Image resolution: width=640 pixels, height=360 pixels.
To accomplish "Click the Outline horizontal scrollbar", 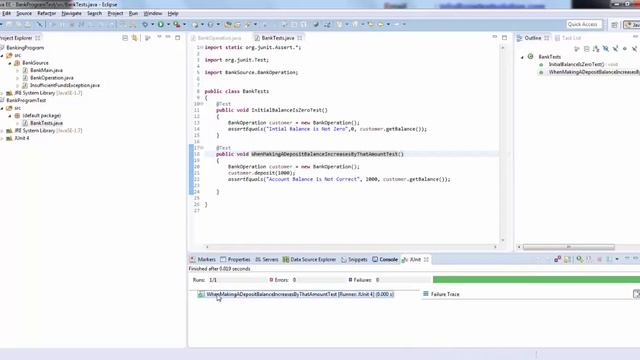I will (x=569, y=247).
